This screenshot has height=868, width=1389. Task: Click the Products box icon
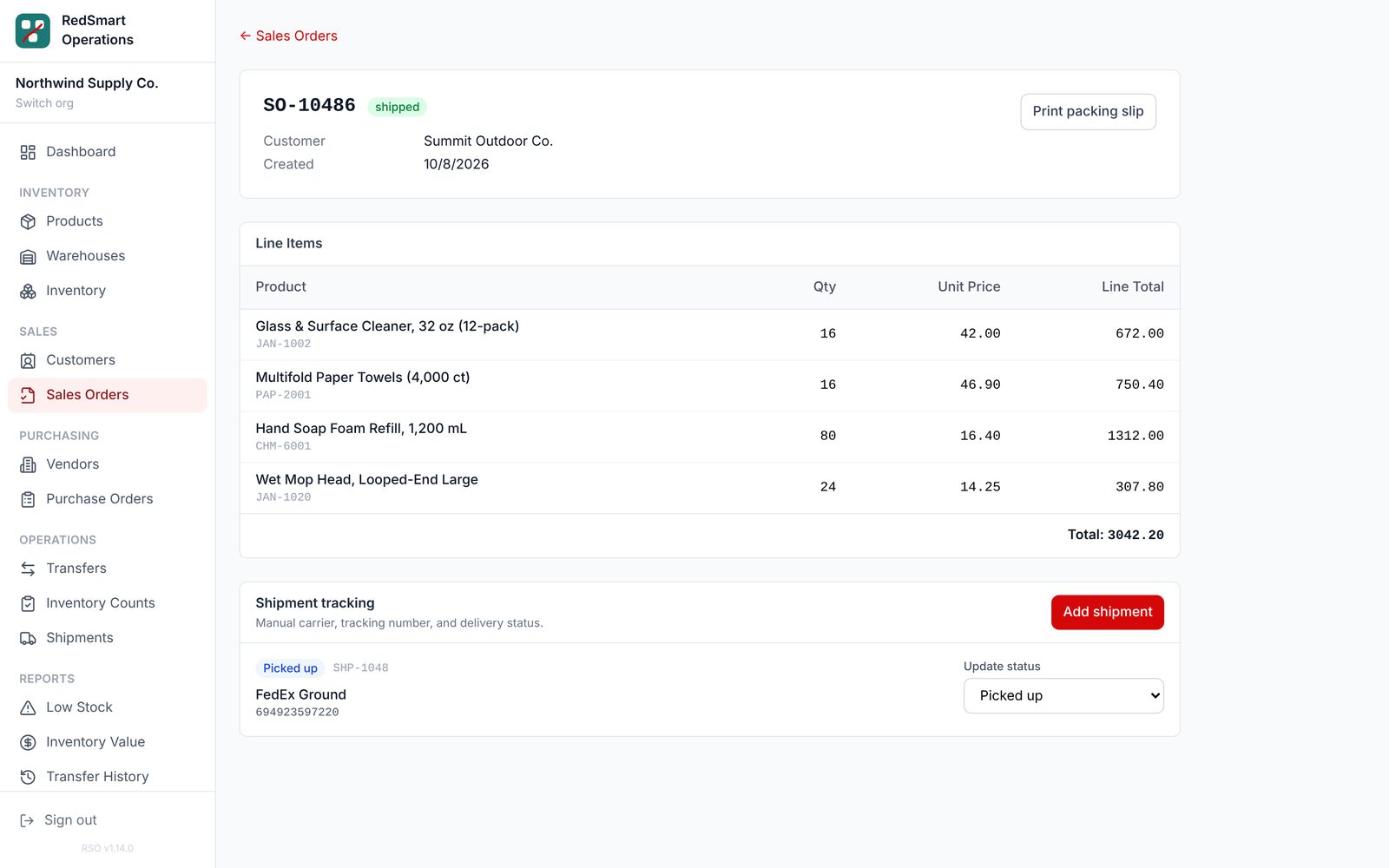[28, 221]
